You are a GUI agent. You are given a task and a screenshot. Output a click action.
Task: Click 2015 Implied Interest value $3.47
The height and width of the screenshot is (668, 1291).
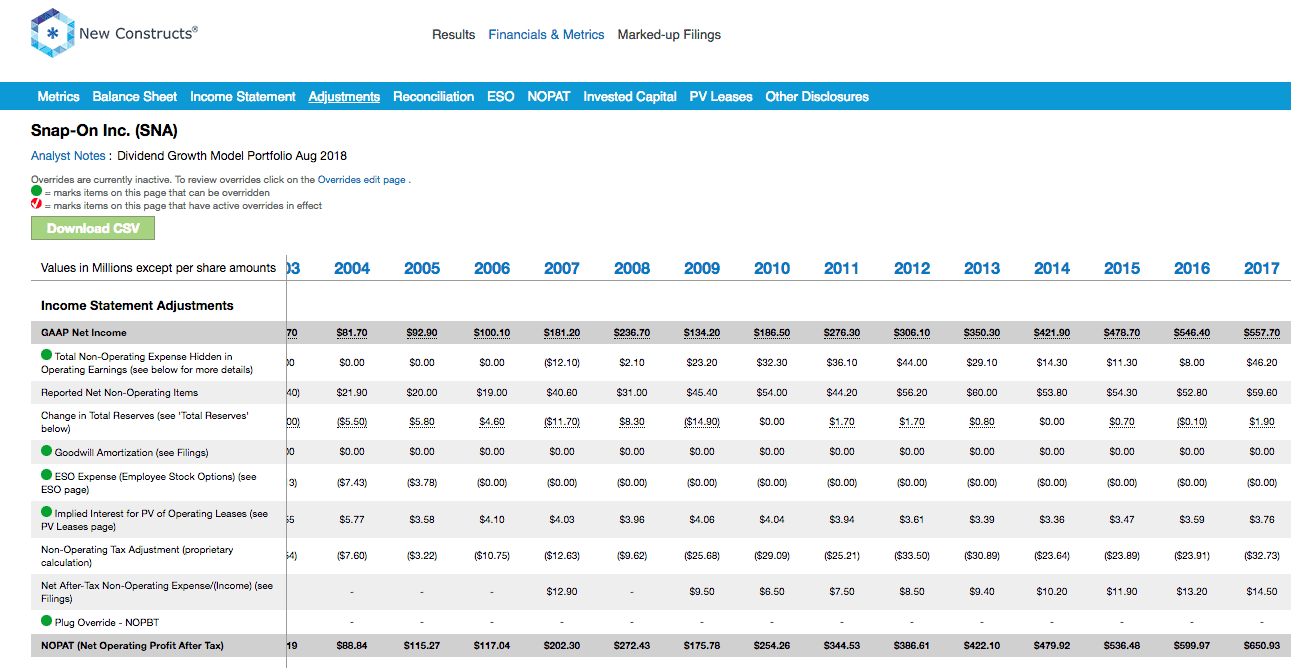(x=1122, y=519)
